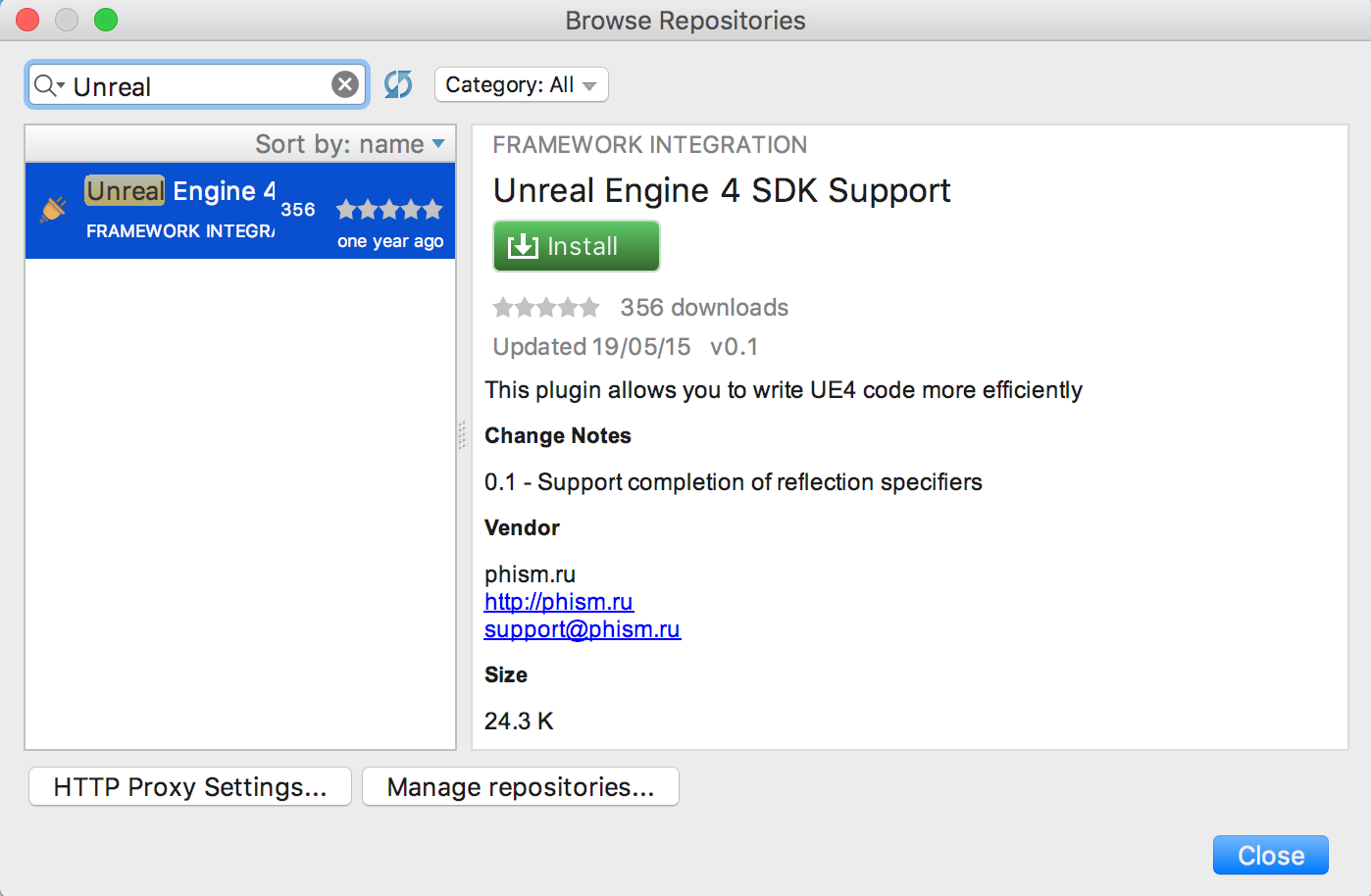Open HTTP Proxy Settings dialog
Screen dimensions: 1371x896
point(190,786)
